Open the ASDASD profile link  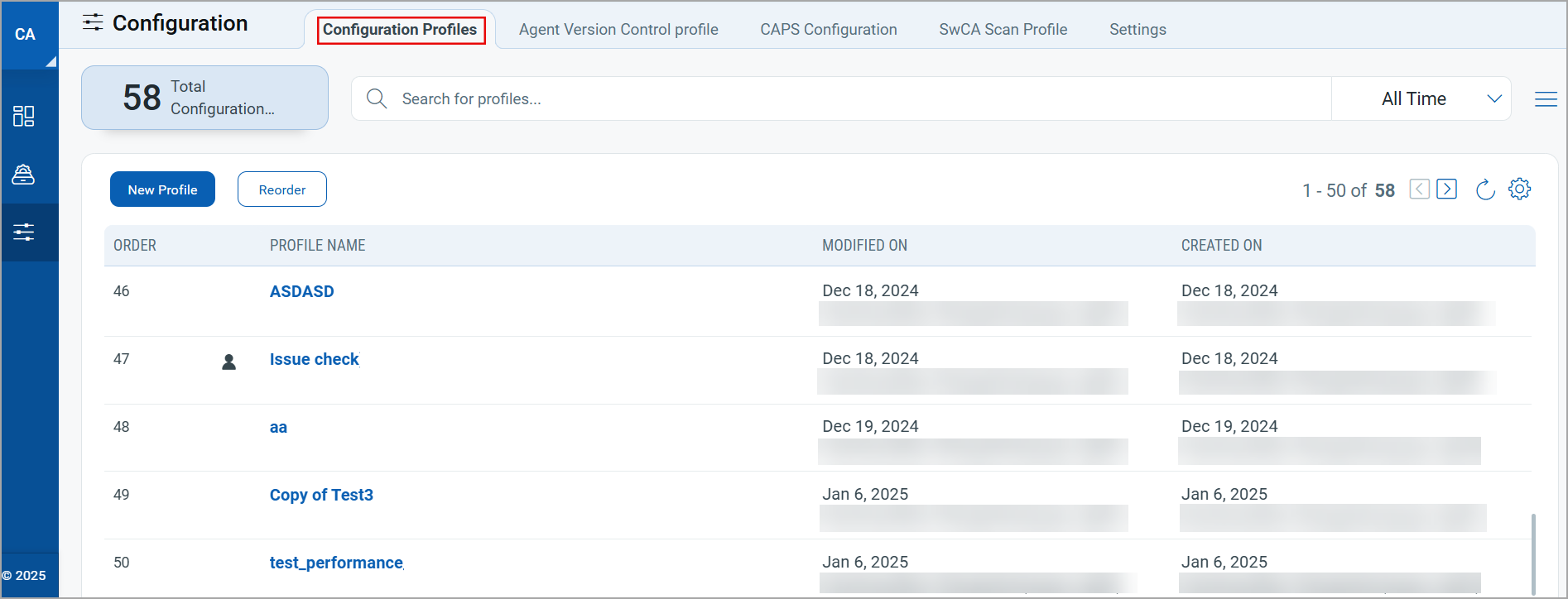click(x=302, y=291)
